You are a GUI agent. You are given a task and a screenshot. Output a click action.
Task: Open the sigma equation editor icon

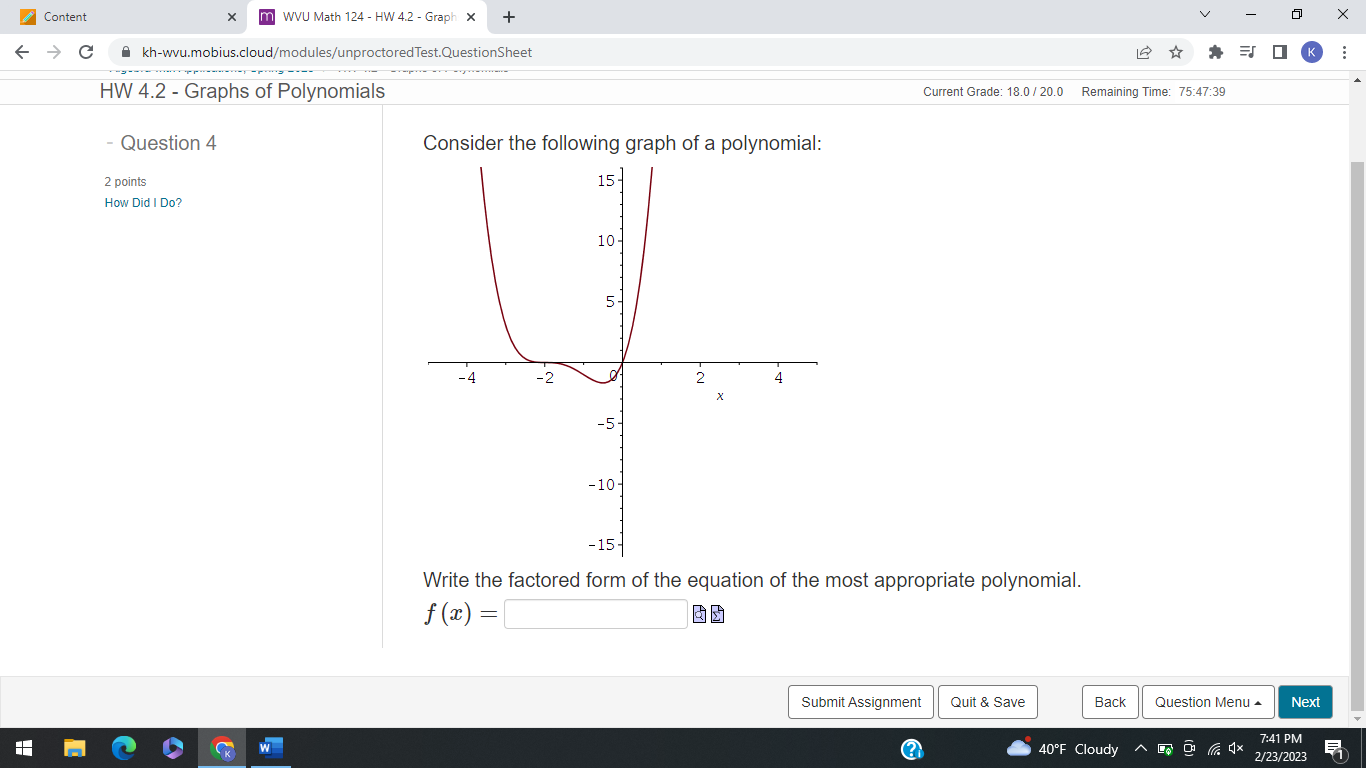coord(717,613)
